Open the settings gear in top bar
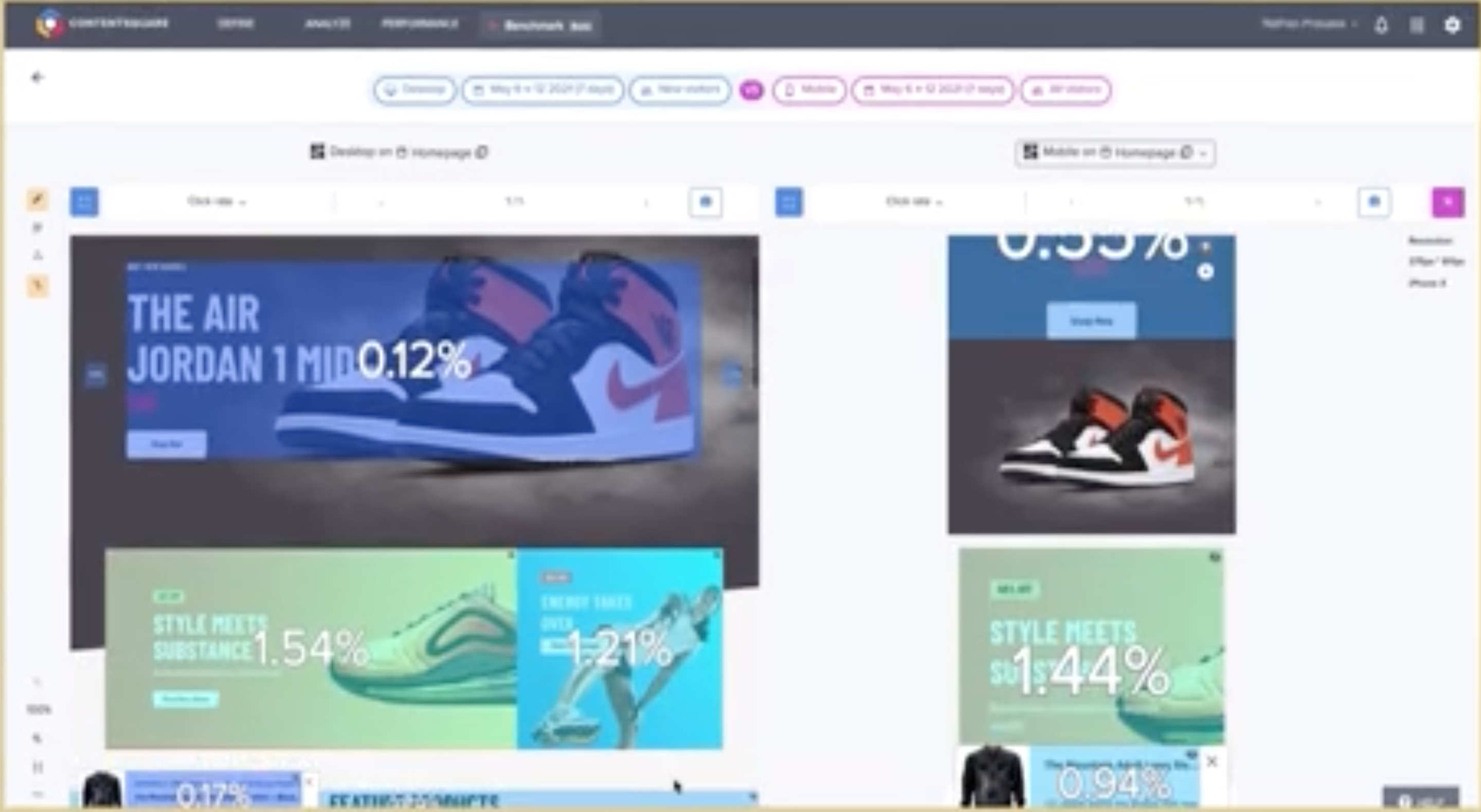 (x=1452, y=25)
